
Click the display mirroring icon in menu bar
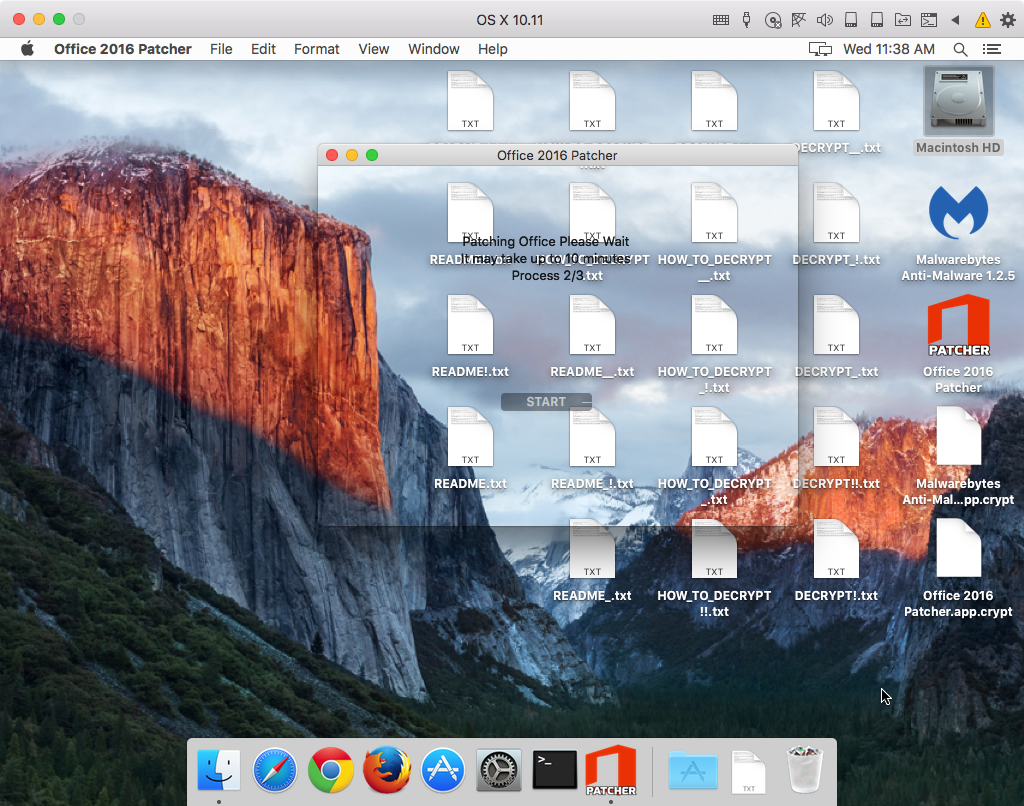click(x=820, y=49)
